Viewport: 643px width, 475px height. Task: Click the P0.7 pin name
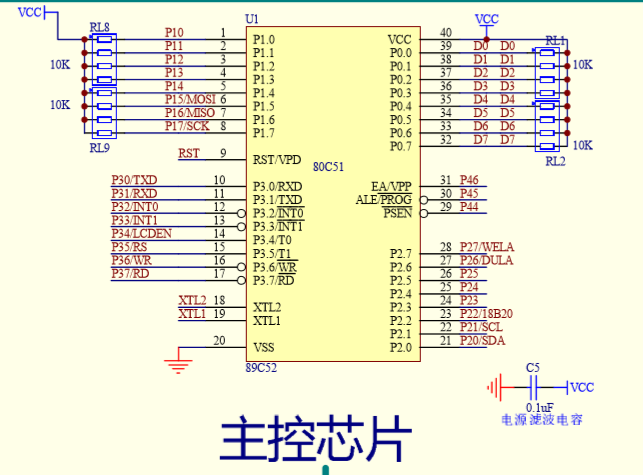pyautogui.click(x=401, y=146)
